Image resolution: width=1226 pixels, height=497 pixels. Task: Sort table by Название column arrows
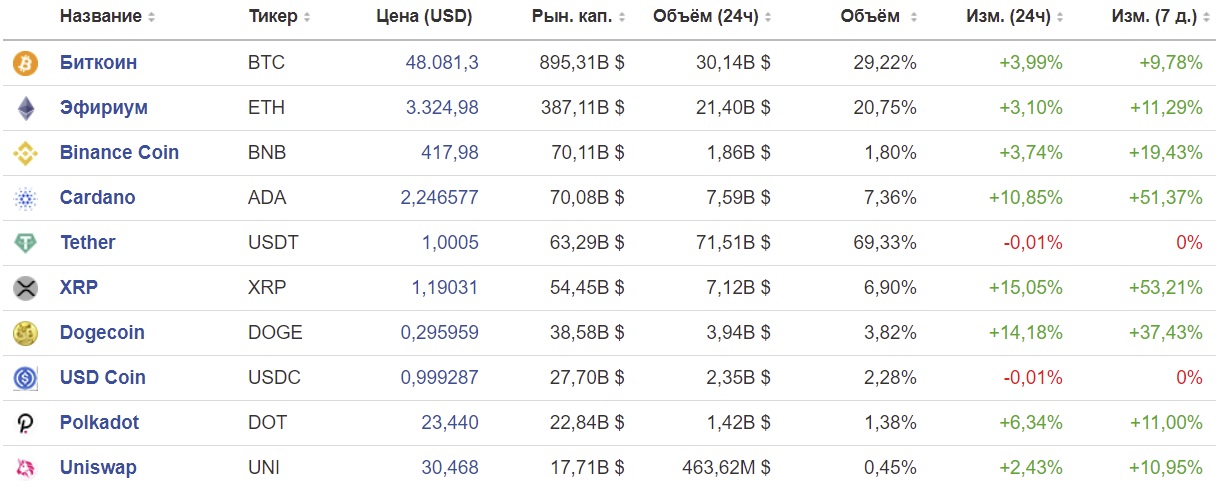coord(152,17)
